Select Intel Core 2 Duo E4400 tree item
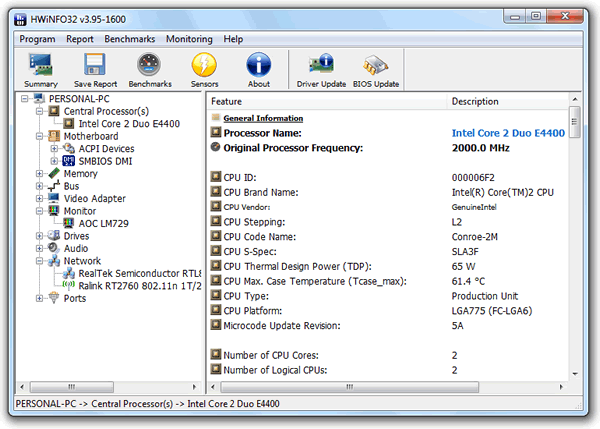 point(129,124)
